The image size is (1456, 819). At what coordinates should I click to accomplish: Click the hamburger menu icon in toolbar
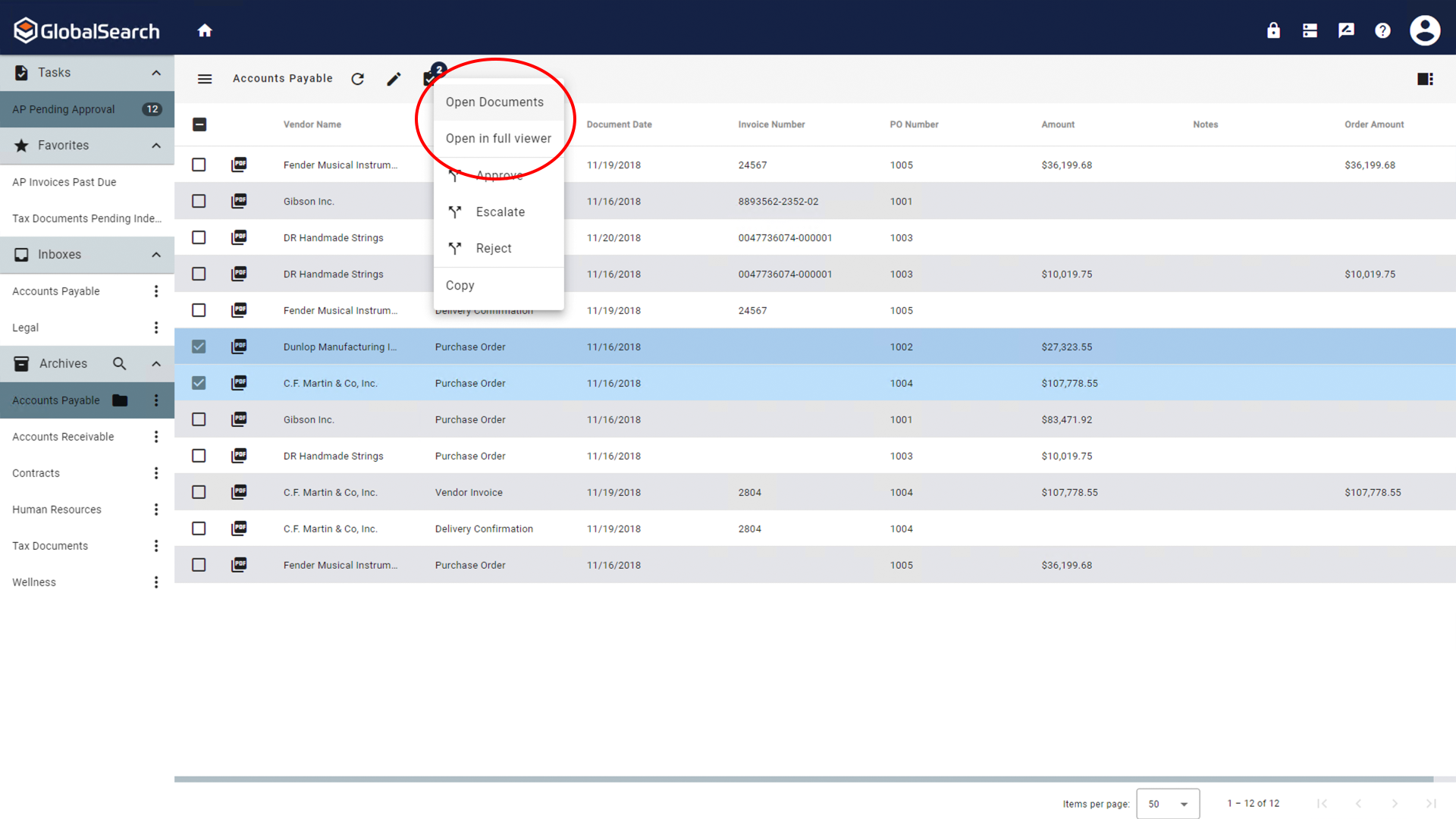204,79
